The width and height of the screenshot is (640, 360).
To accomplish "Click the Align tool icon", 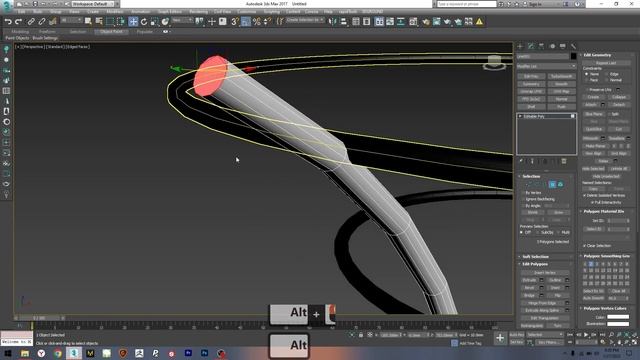I will pos(344,21).
